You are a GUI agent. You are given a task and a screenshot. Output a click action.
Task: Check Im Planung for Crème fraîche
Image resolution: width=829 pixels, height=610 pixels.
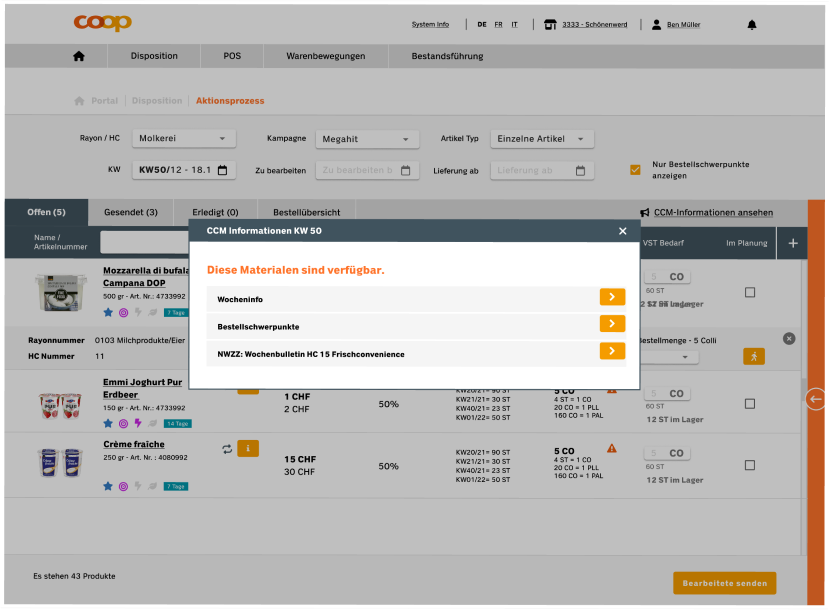coord(749,465)
